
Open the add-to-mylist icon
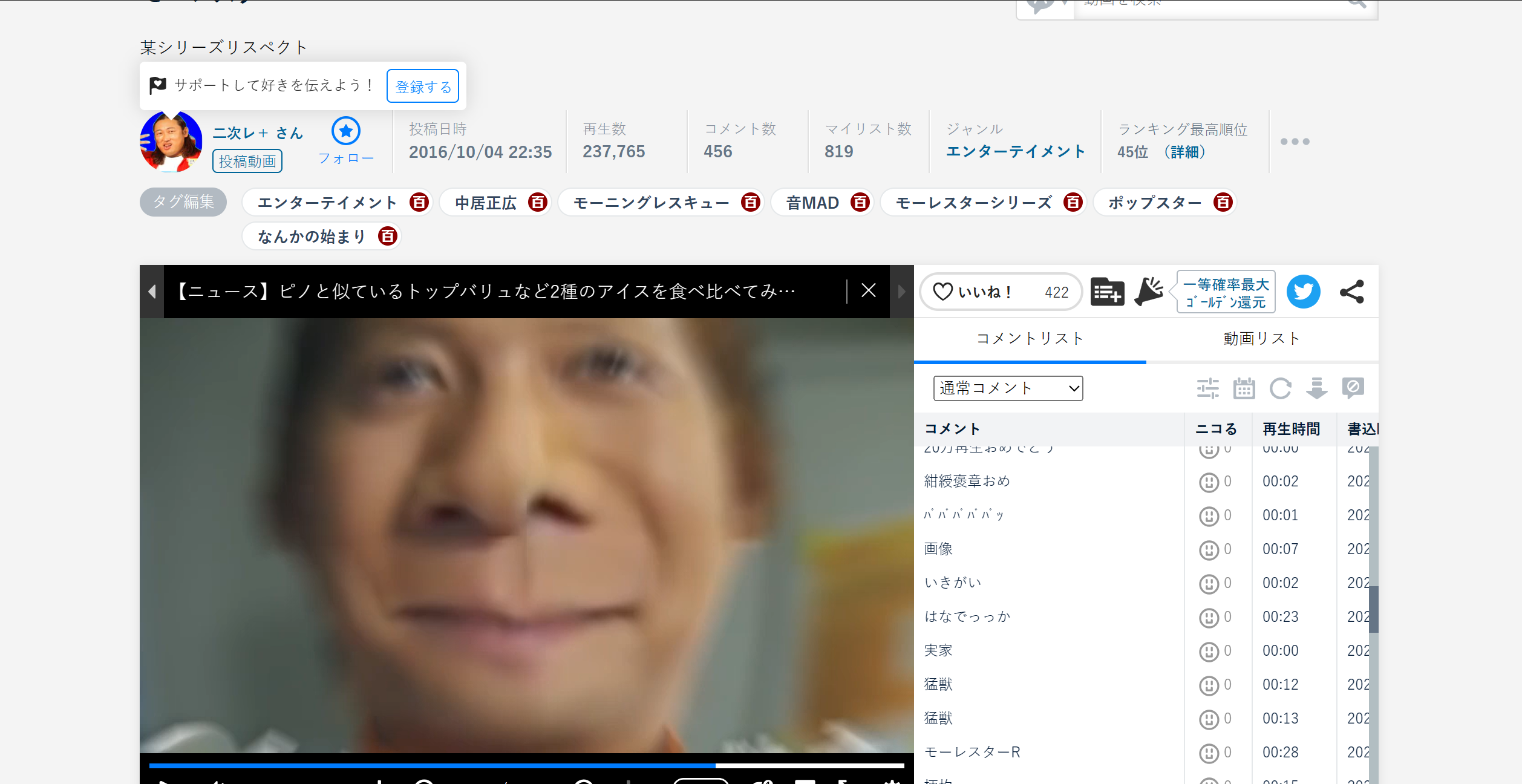click(1107, 292)
